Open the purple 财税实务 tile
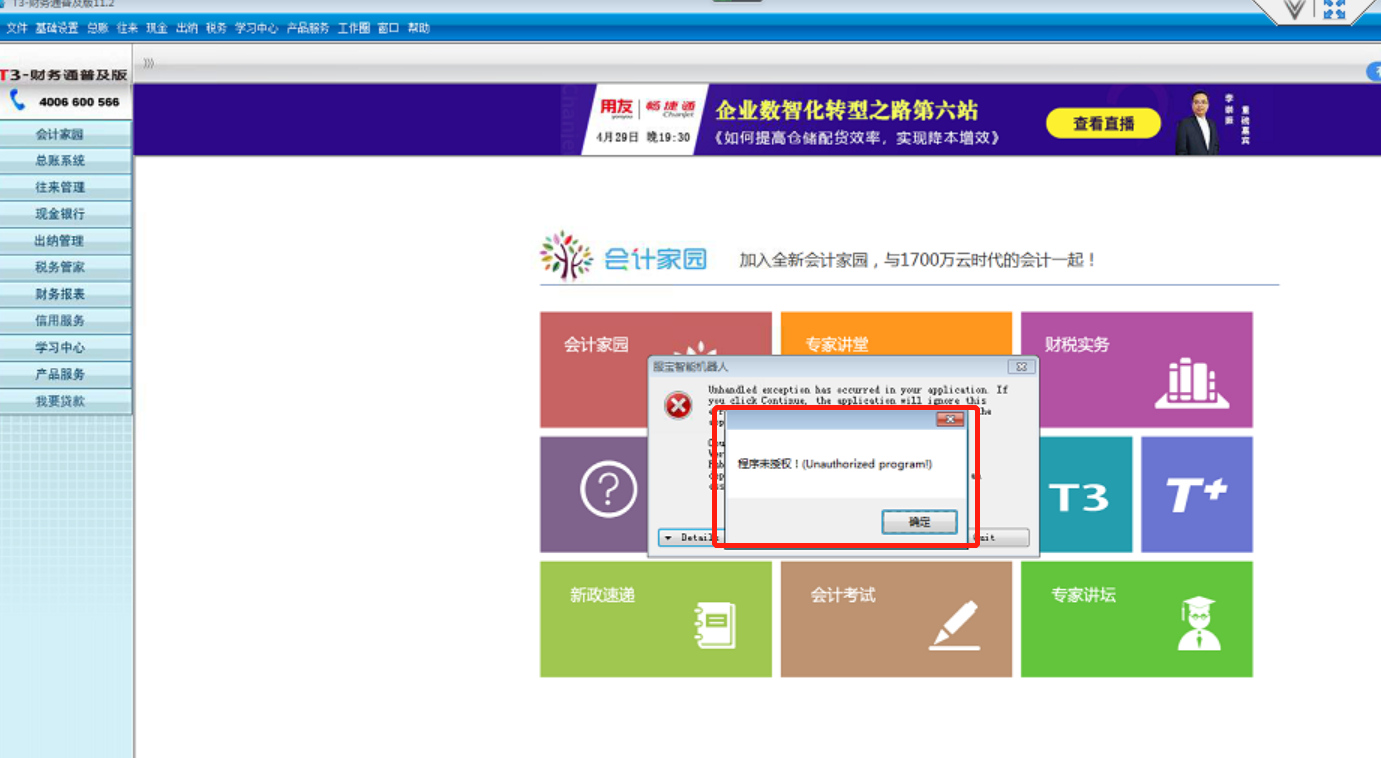 1137,370
